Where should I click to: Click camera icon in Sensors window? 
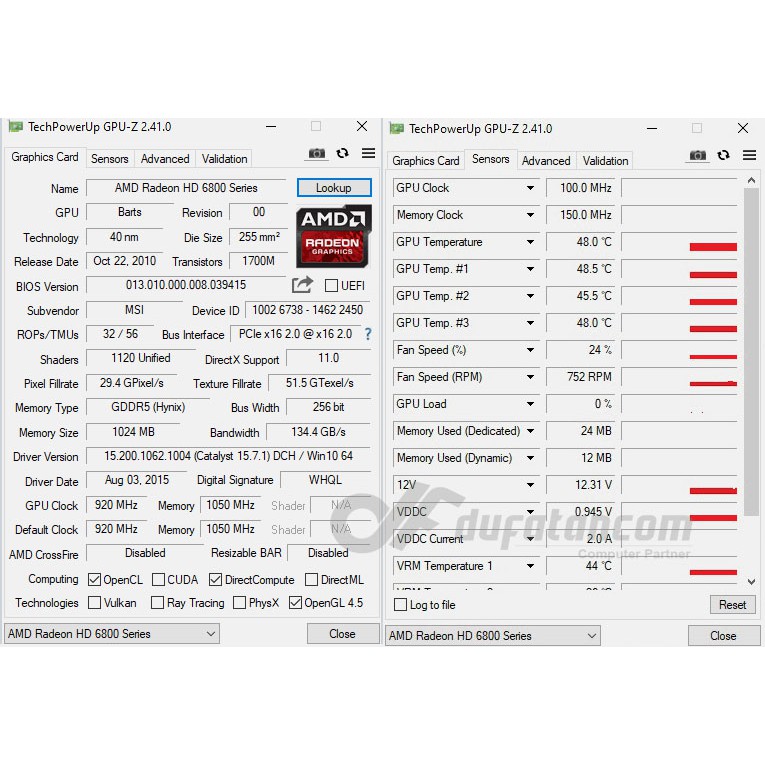click(x=698, y=156)
